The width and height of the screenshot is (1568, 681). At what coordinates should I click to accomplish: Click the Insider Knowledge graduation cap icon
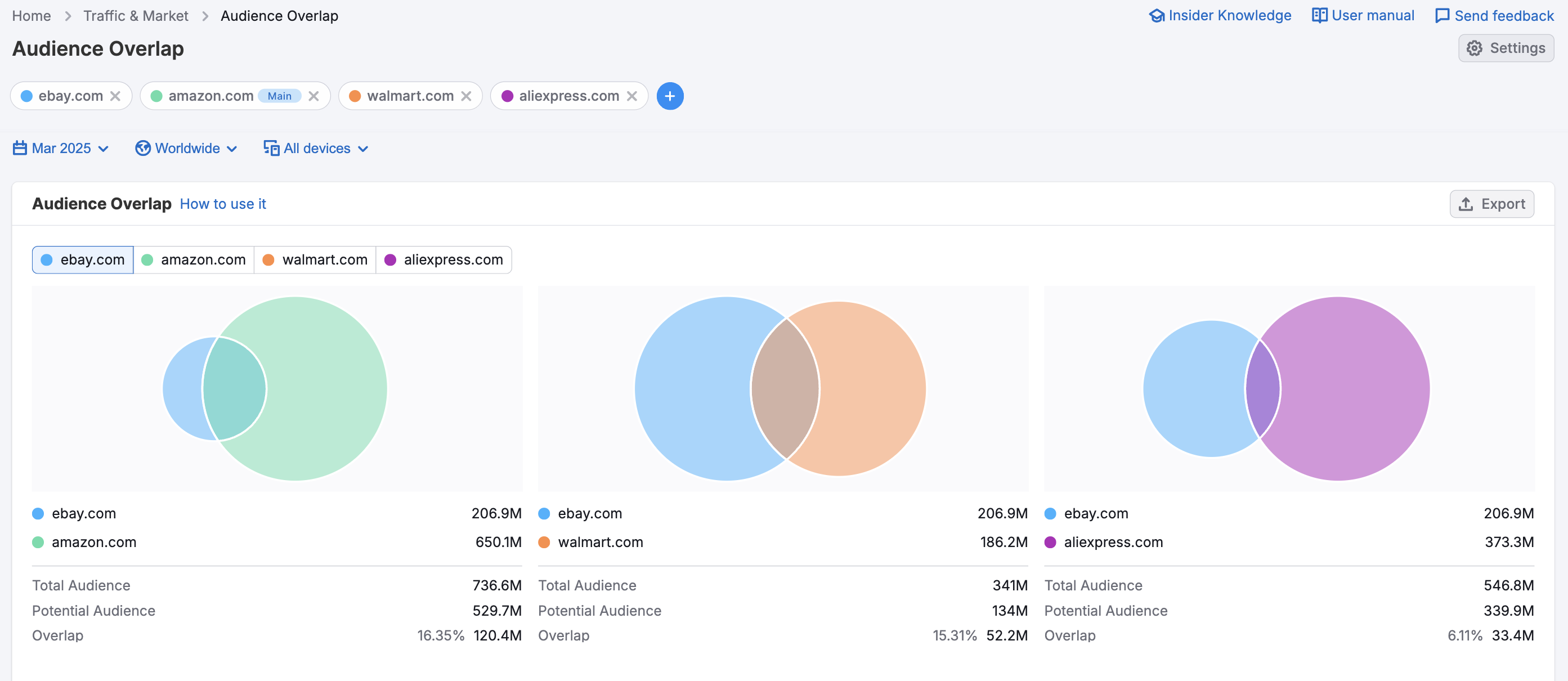point(1156,15)
